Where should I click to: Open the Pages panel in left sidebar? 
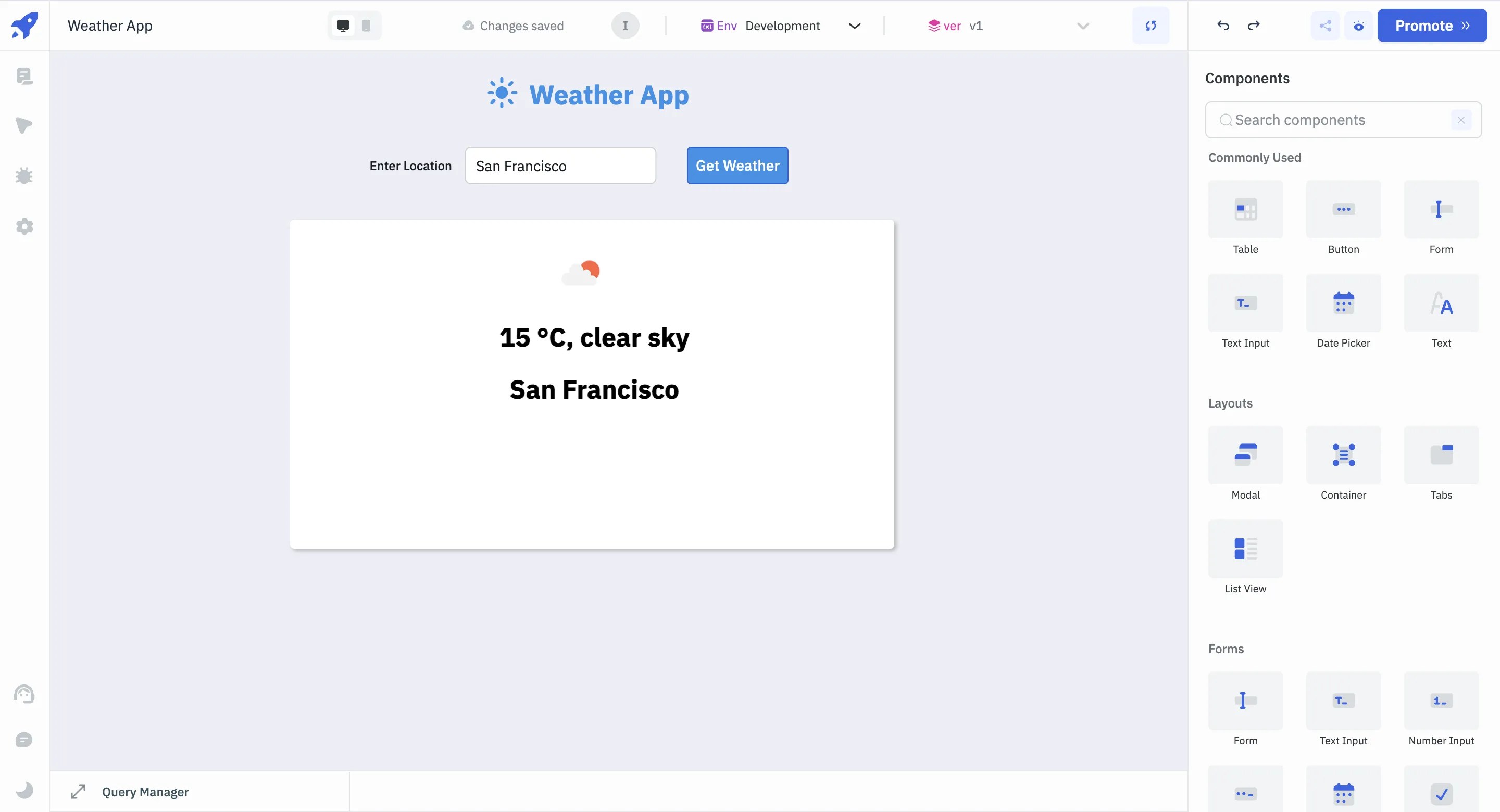point(24,75)
